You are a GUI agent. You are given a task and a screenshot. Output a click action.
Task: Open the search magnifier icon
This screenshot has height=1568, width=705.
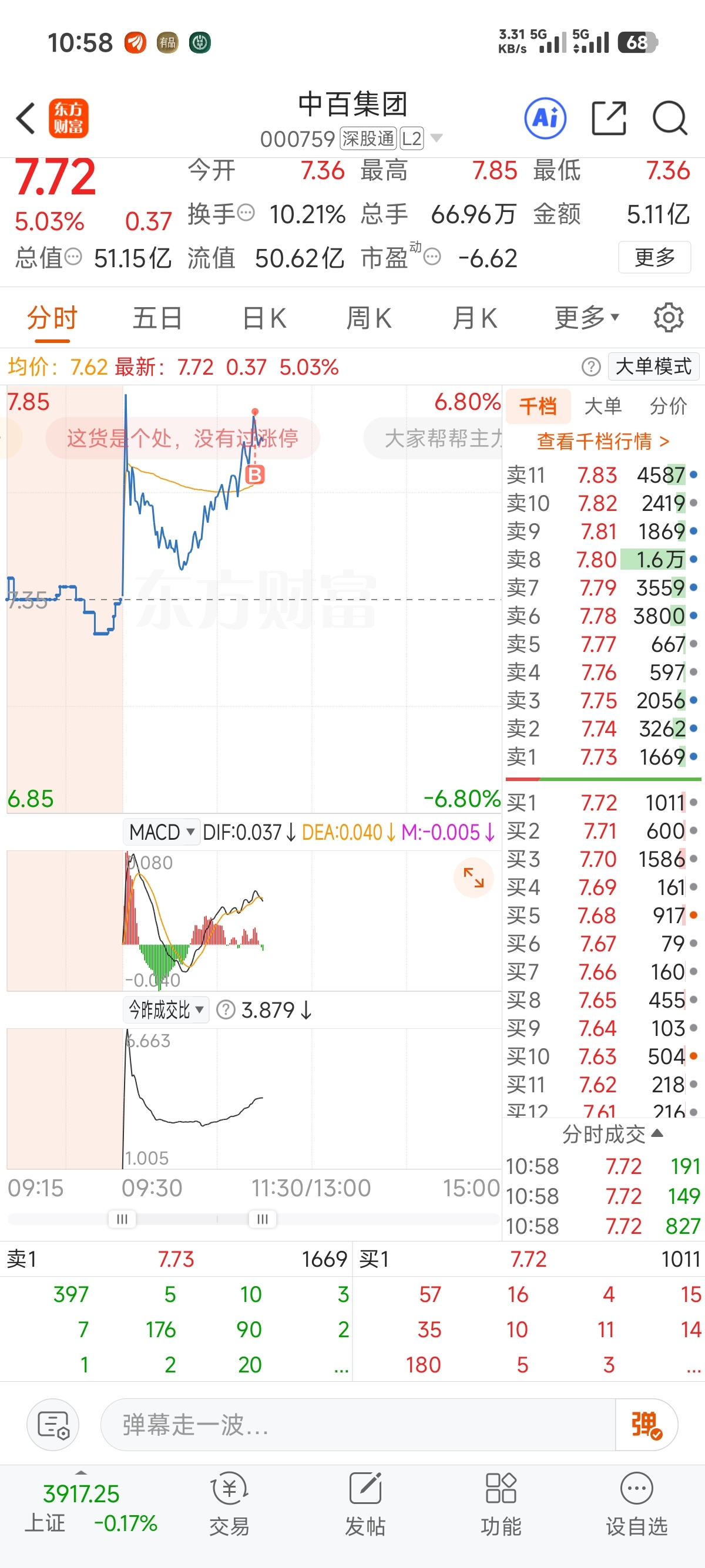[670, 118]
